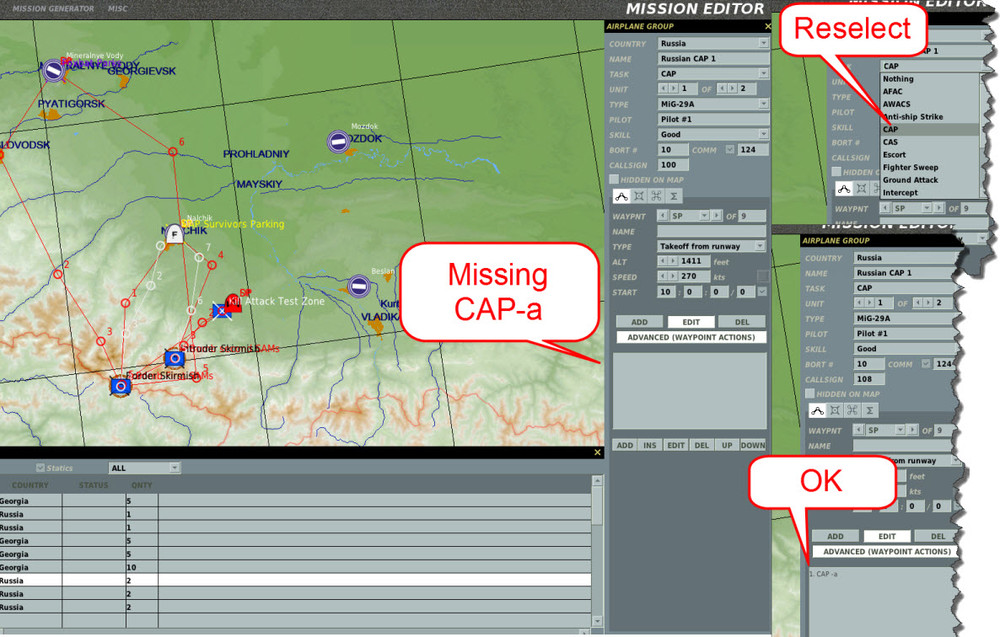This screenshot has height=637, width=1000.
Task: Click the red Kill Attack Test Zone marker
Action: pos(234,302)
